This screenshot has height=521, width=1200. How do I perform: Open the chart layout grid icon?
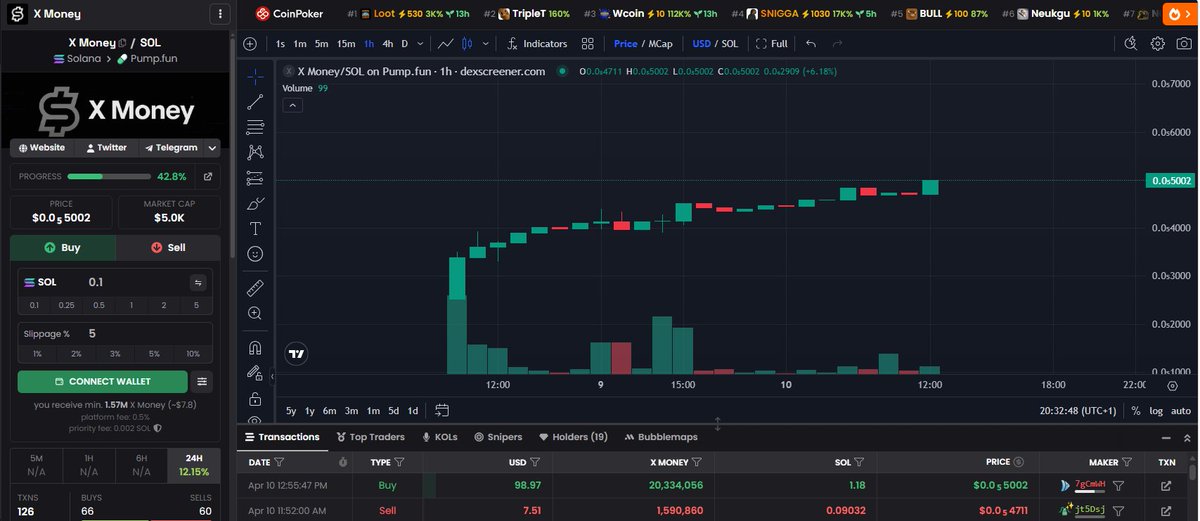pos(588,44)
